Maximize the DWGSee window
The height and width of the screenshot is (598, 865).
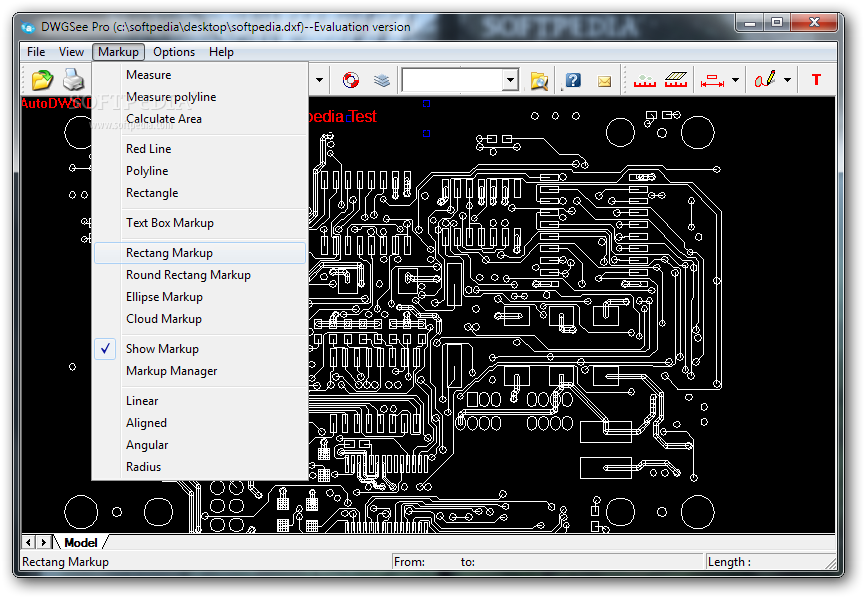click(777, 23)
